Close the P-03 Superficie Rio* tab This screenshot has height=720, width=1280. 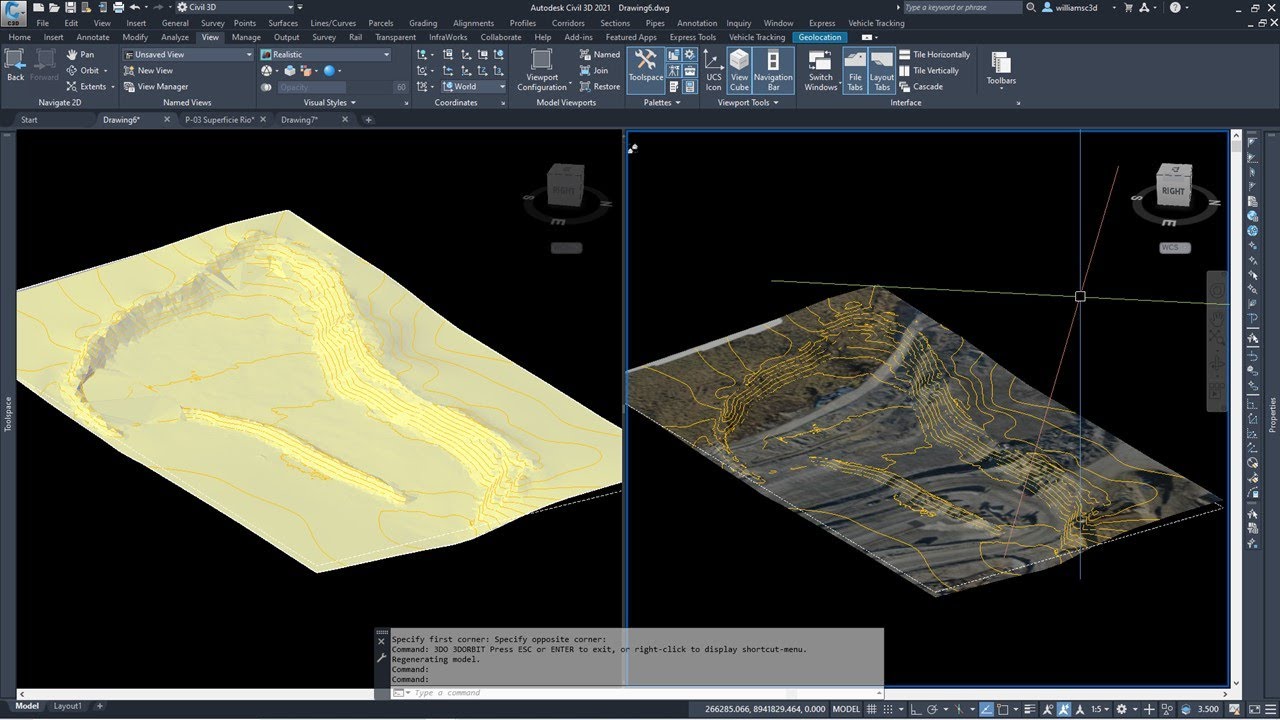(x=263, y=120)
